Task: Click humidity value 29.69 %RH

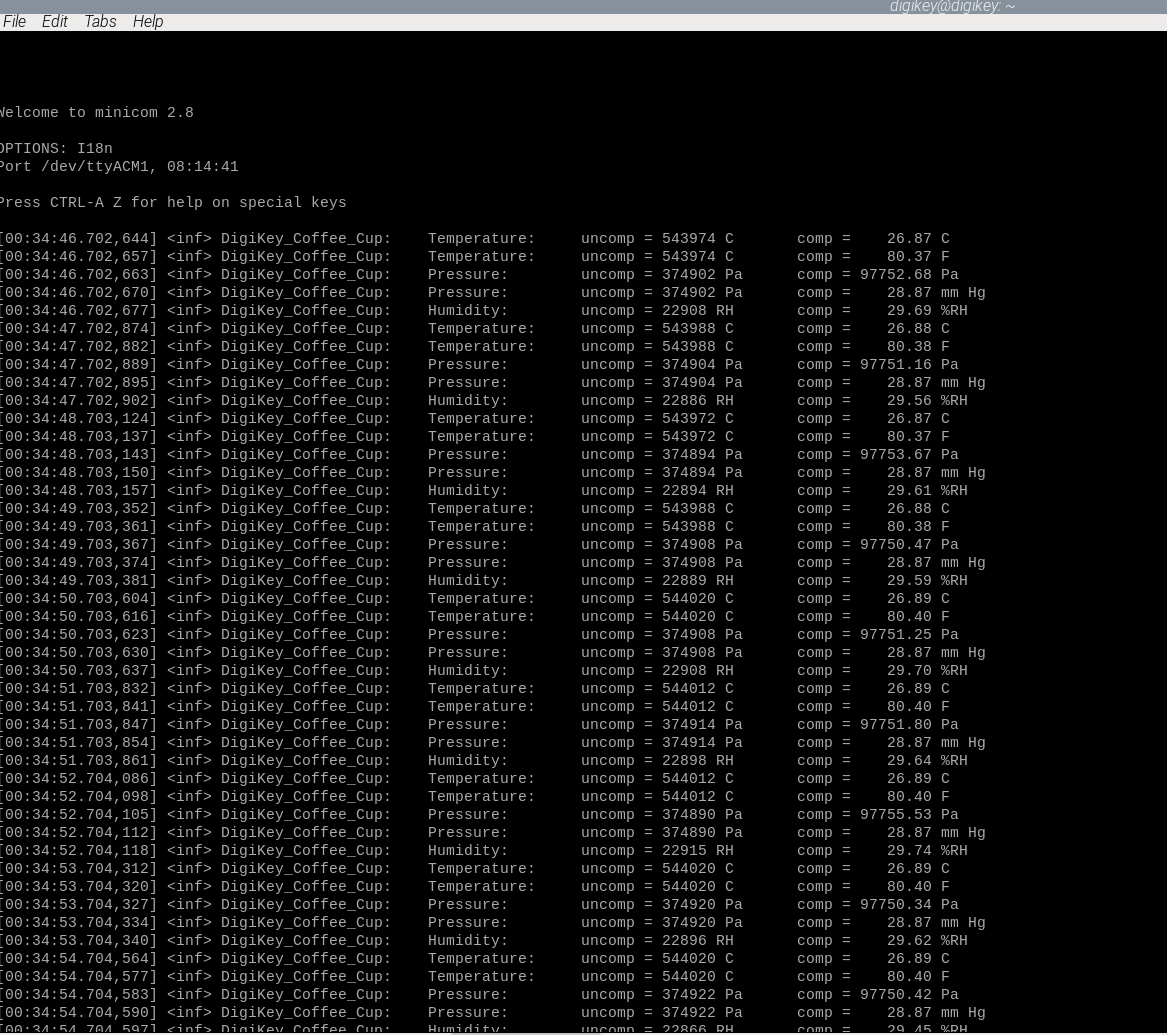Action: [x=927, y=310]
